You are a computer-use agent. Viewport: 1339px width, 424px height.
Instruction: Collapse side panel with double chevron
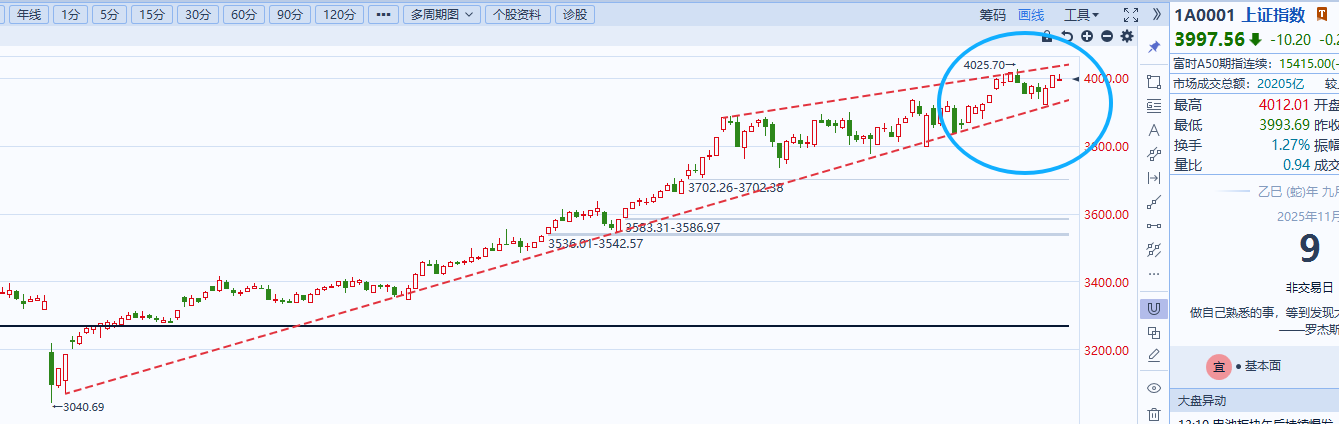click(x=1157, y=14)
